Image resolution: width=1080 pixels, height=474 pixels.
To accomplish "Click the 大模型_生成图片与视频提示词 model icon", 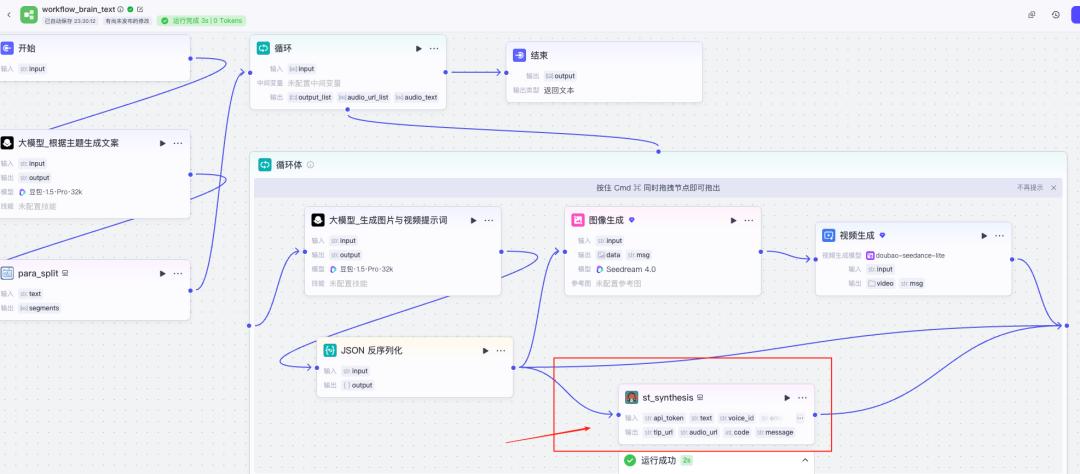I will pyautogui.click(x=318, y=220).
